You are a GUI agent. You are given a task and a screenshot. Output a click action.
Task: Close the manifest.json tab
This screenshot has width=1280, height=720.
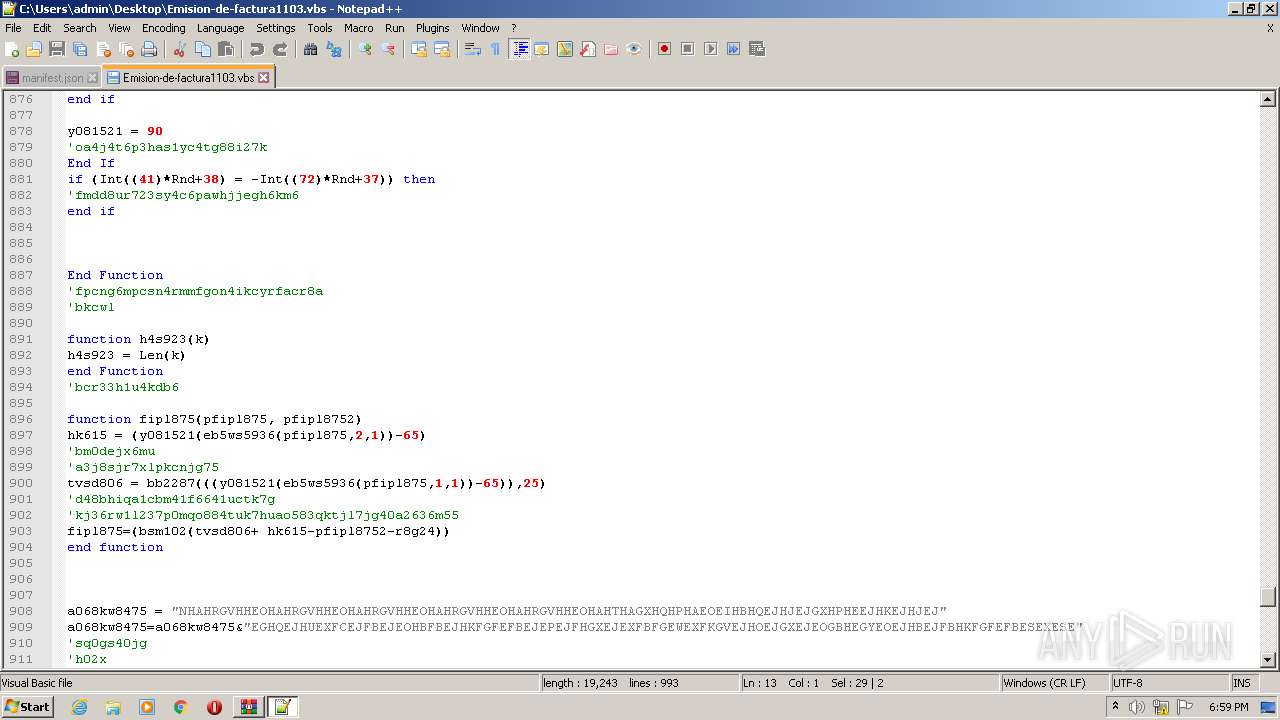93,77
